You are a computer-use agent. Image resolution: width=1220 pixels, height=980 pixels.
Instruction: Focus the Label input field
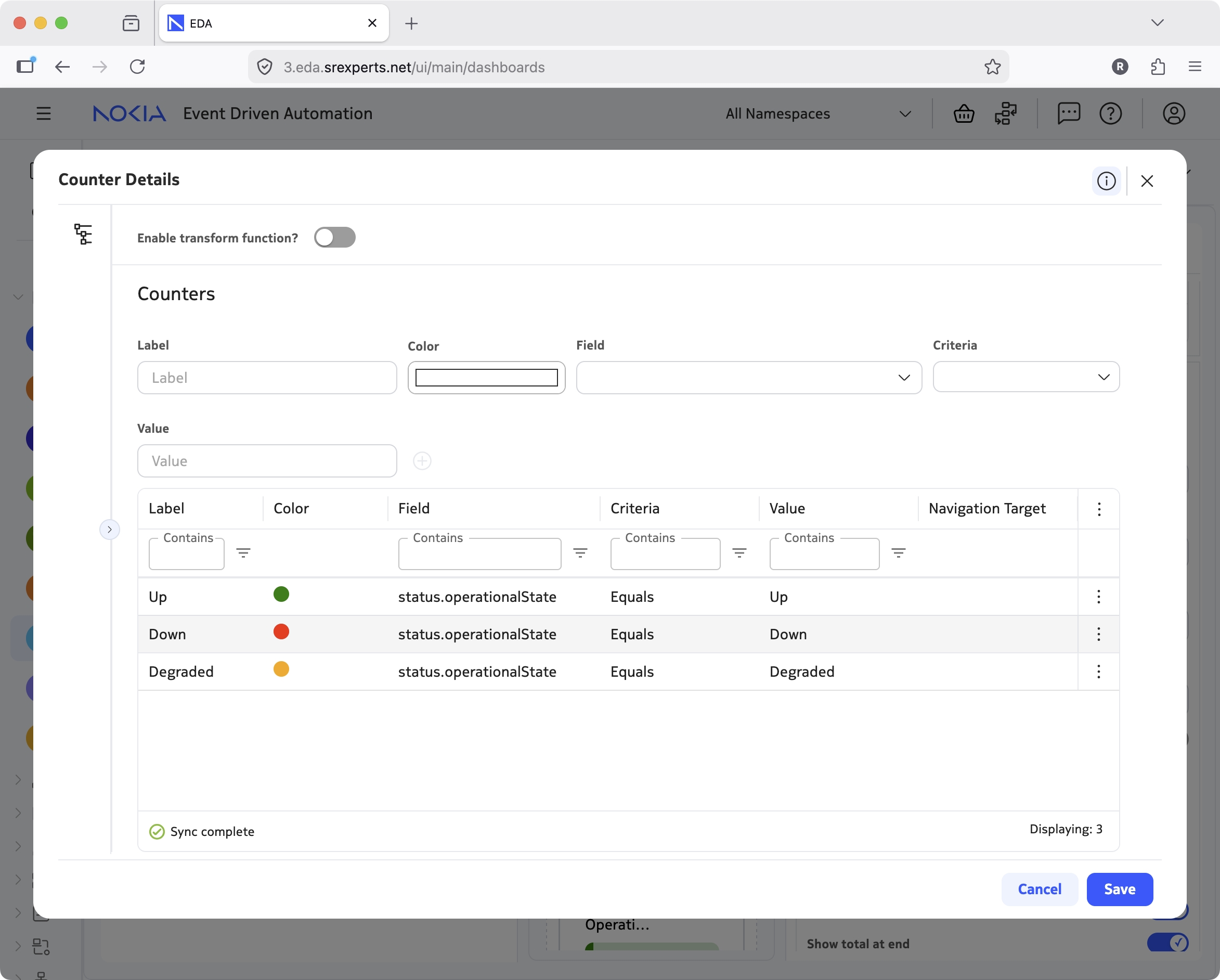[x=267, y=378]
